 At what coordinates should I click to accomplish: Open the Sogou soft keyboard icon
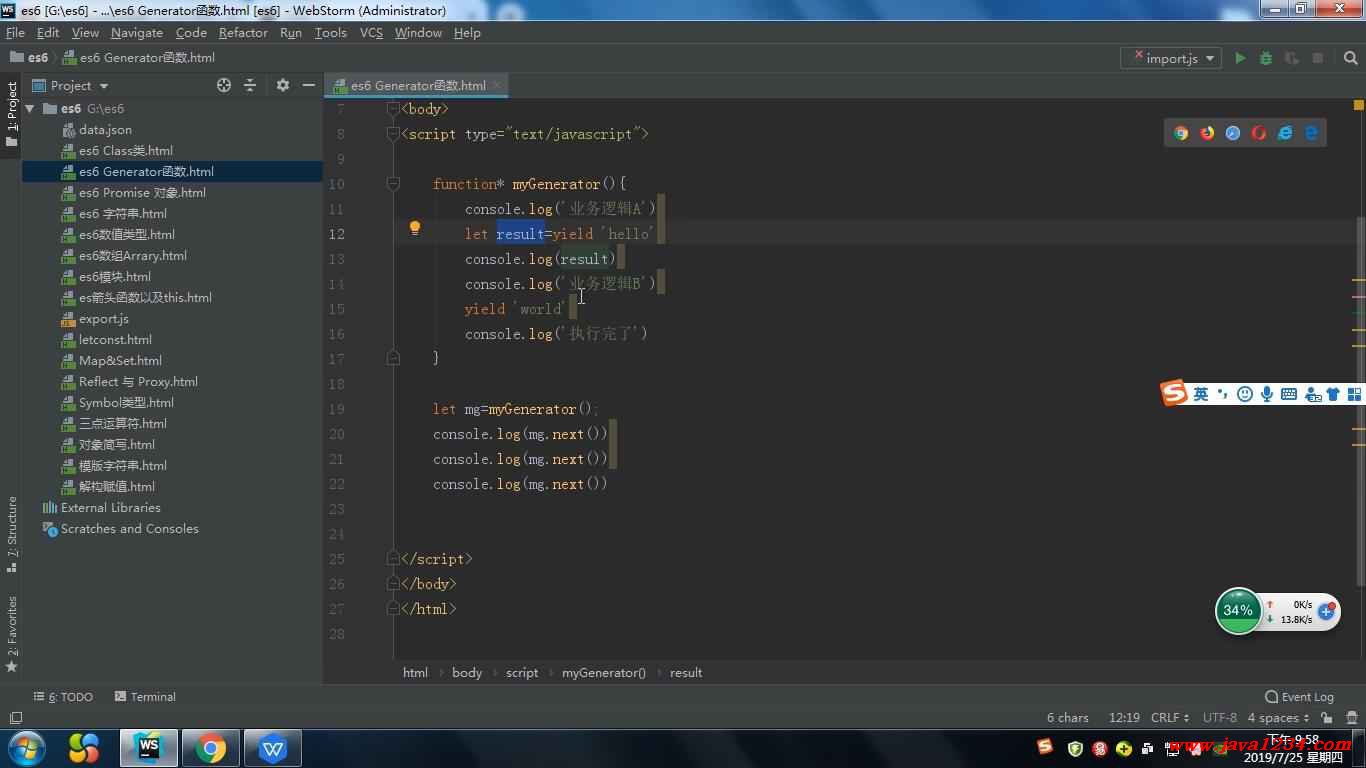pyautogui.click(x=1289, y=394)
